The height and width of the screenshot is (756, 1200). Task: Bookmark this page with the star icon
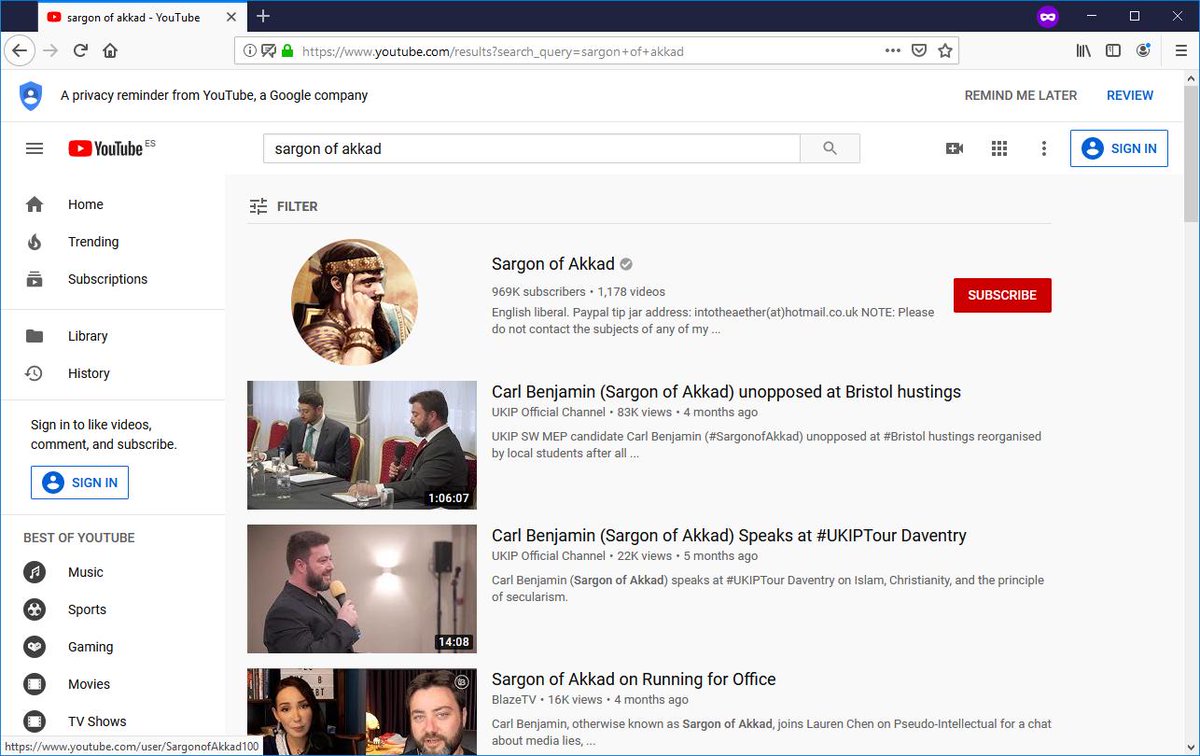[945, 51]
